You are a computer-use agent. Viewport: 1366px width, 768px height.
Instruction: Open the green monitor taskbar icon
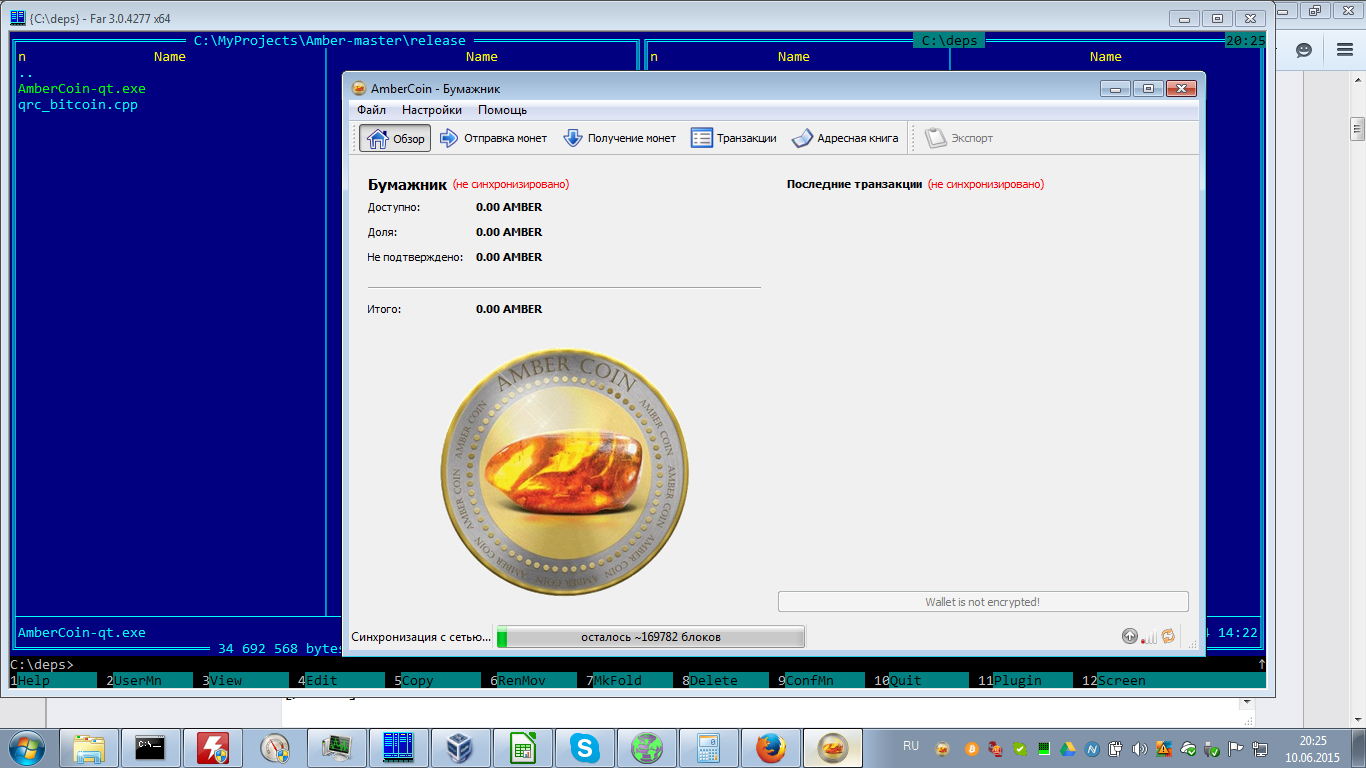tap(337, 747)
